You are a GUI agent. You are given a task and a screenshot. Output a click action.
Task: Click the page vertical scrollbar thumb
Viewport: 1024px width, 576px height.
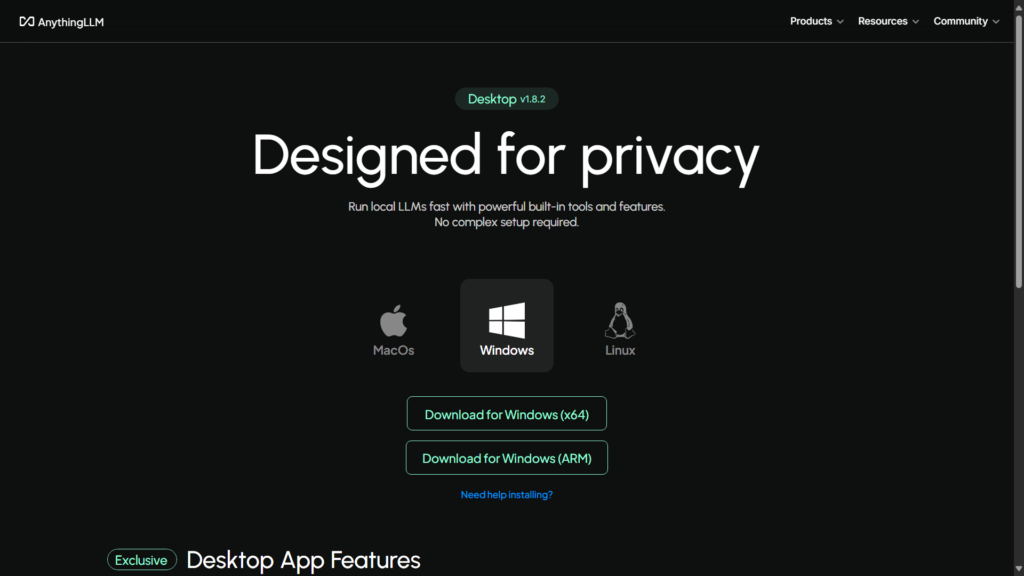1018,150
